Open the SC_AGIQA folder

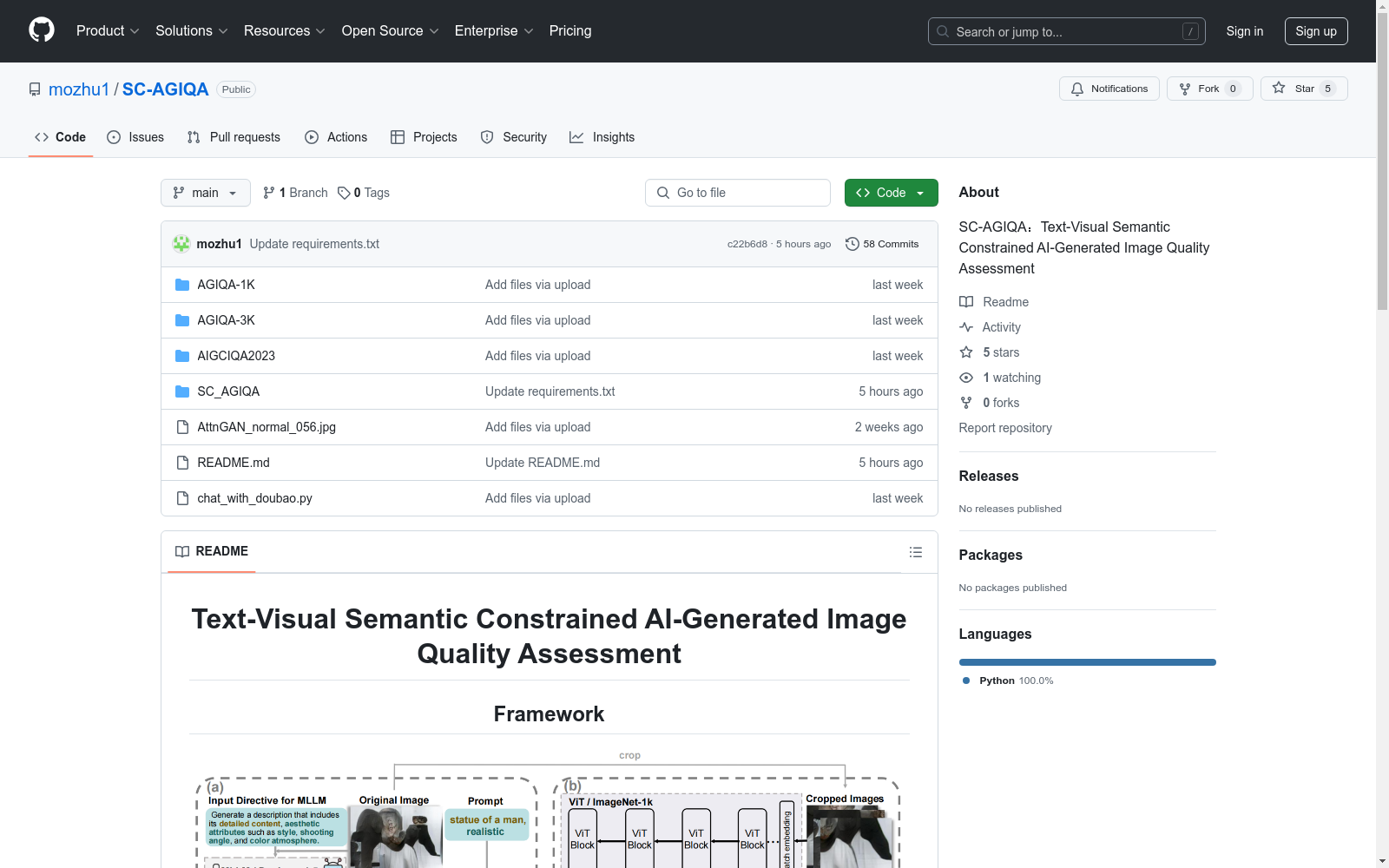coord(228,391)
